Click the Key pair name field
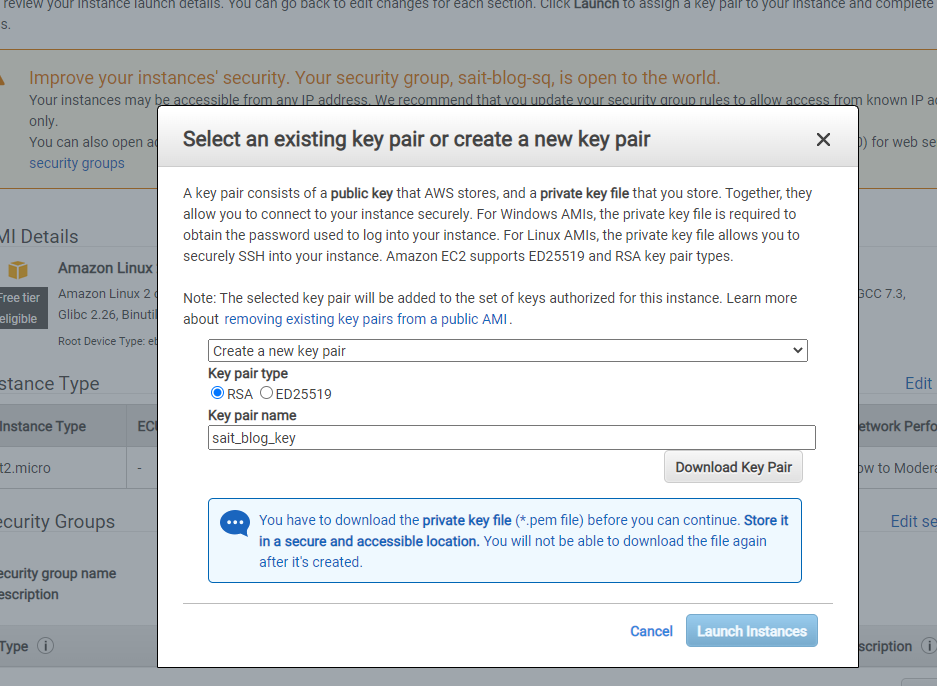Image resolution: width=937 pixels, height=686 pixels. click(x=512, y=437)
